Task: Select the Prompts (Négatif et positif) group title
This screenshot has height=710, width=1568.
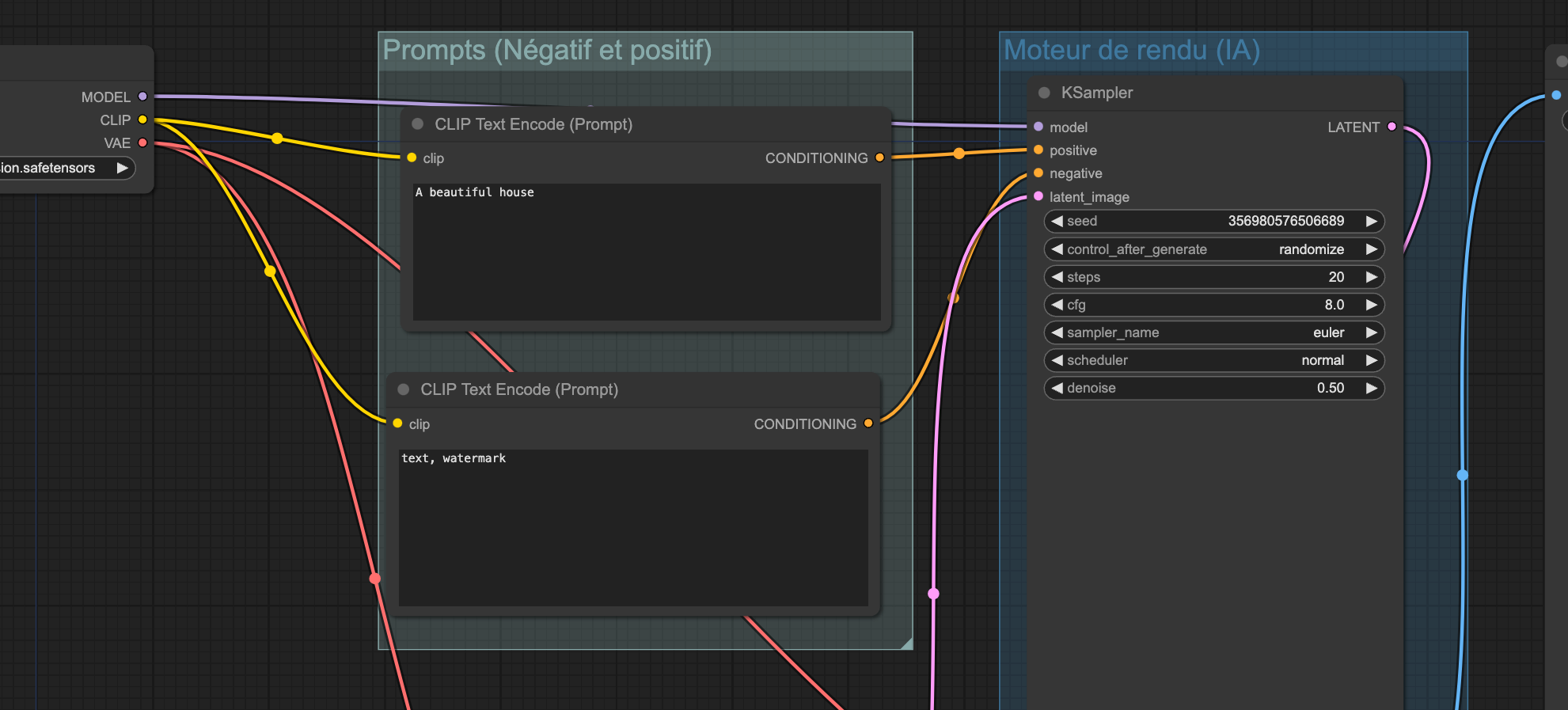Action: 547,51
